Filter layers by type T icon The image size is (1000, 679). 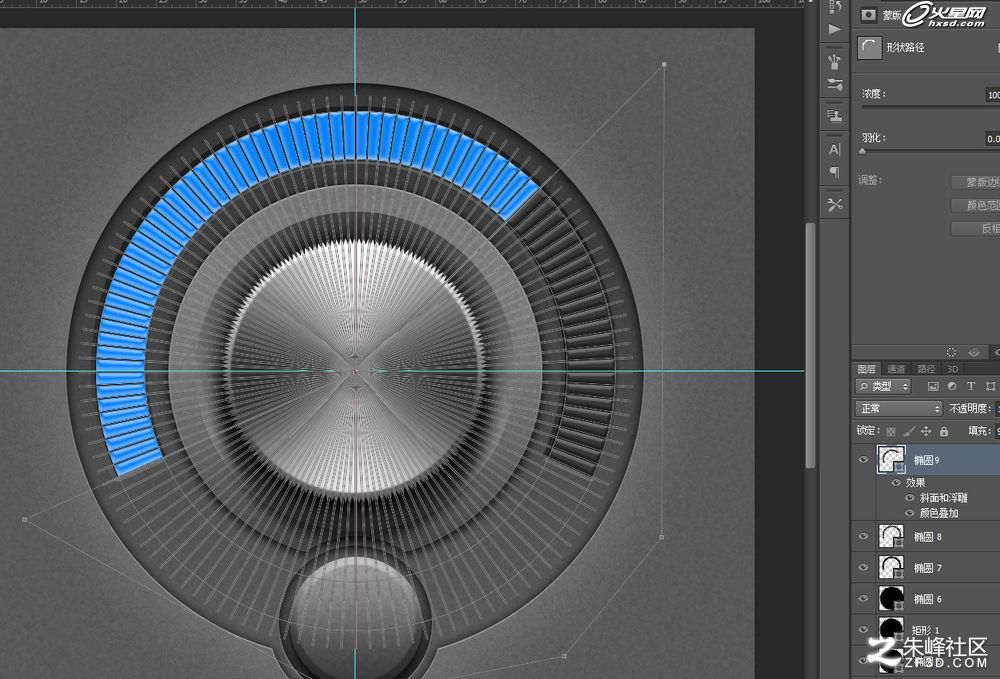click(x=971, y=386)
